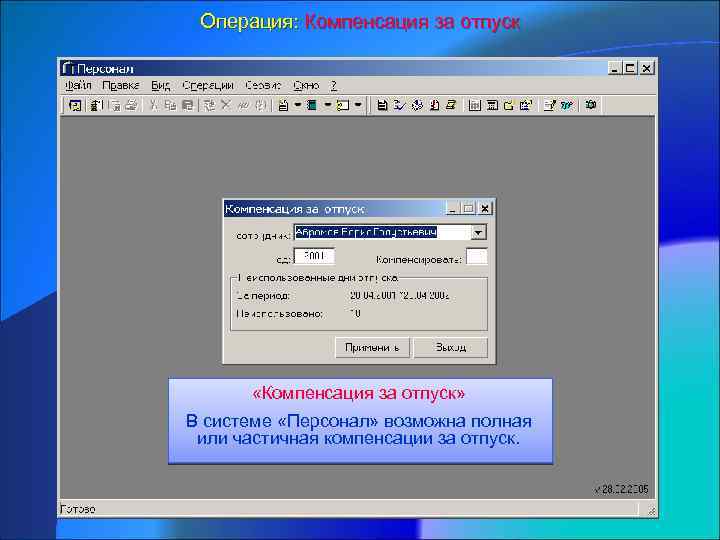
Task: Click the calculator-like toolbar icon
Action: click(492, 105)
